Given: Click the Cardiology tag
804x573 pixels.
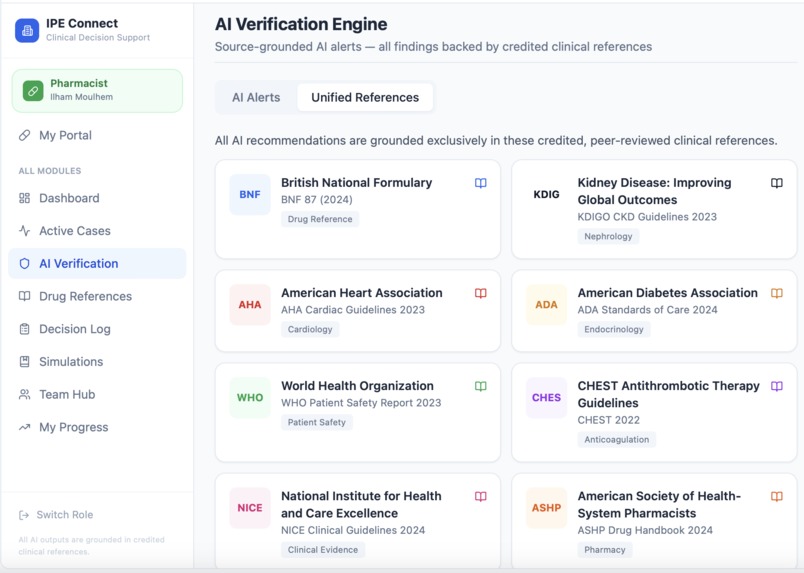Looking at the screenshot, I should tap(310, 329).
